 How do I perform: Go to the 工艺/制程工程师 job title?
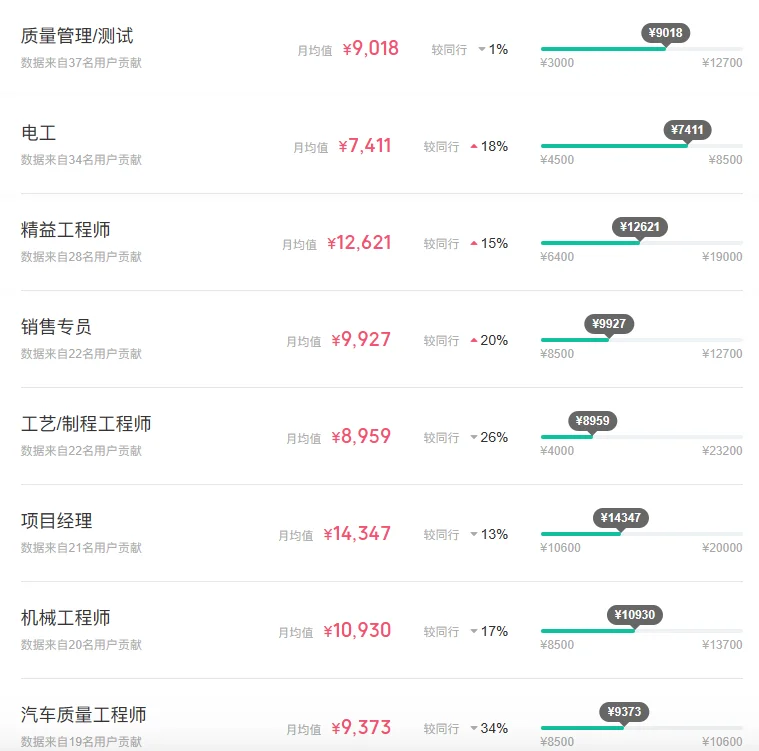click(86, 424)
